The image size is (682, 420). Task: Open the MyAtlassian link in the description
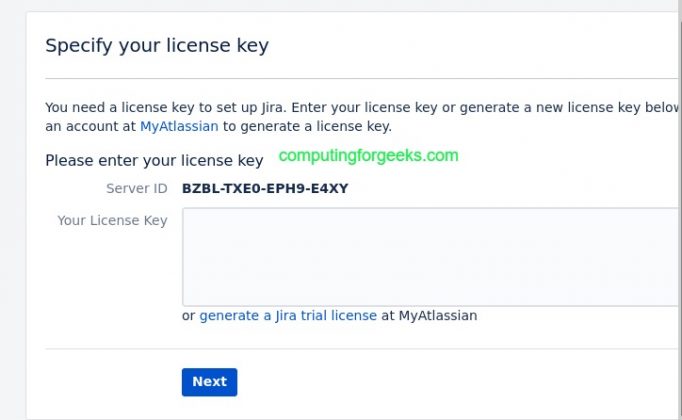pos(179,126)
